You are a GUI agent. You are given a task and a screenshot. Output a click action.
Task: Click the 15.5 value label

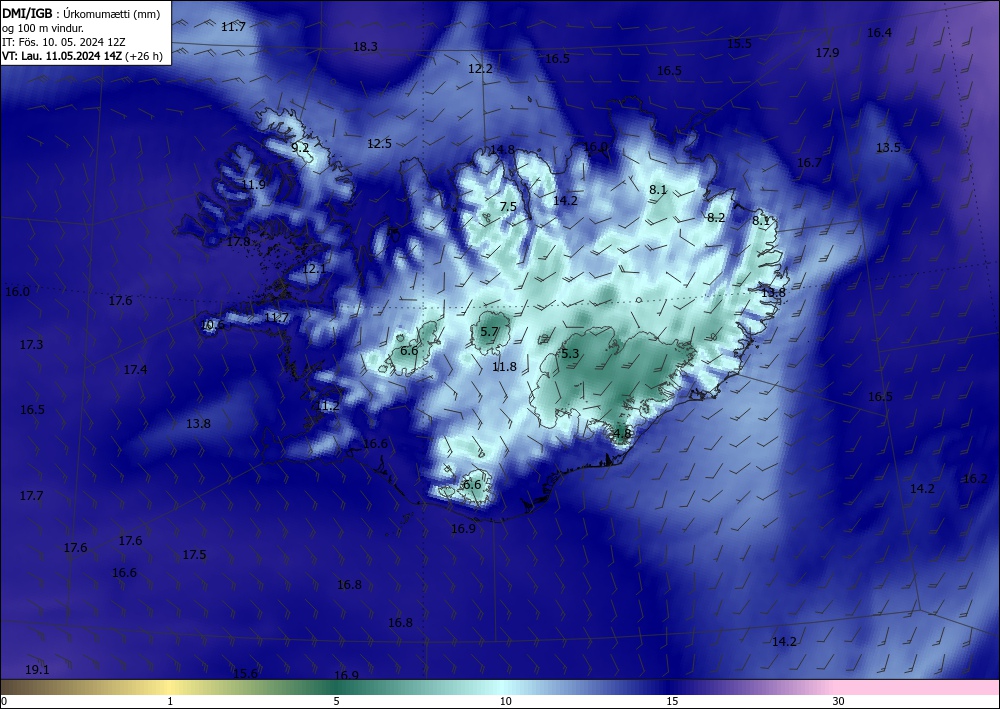pyautogui.click(x=739, y=44)
